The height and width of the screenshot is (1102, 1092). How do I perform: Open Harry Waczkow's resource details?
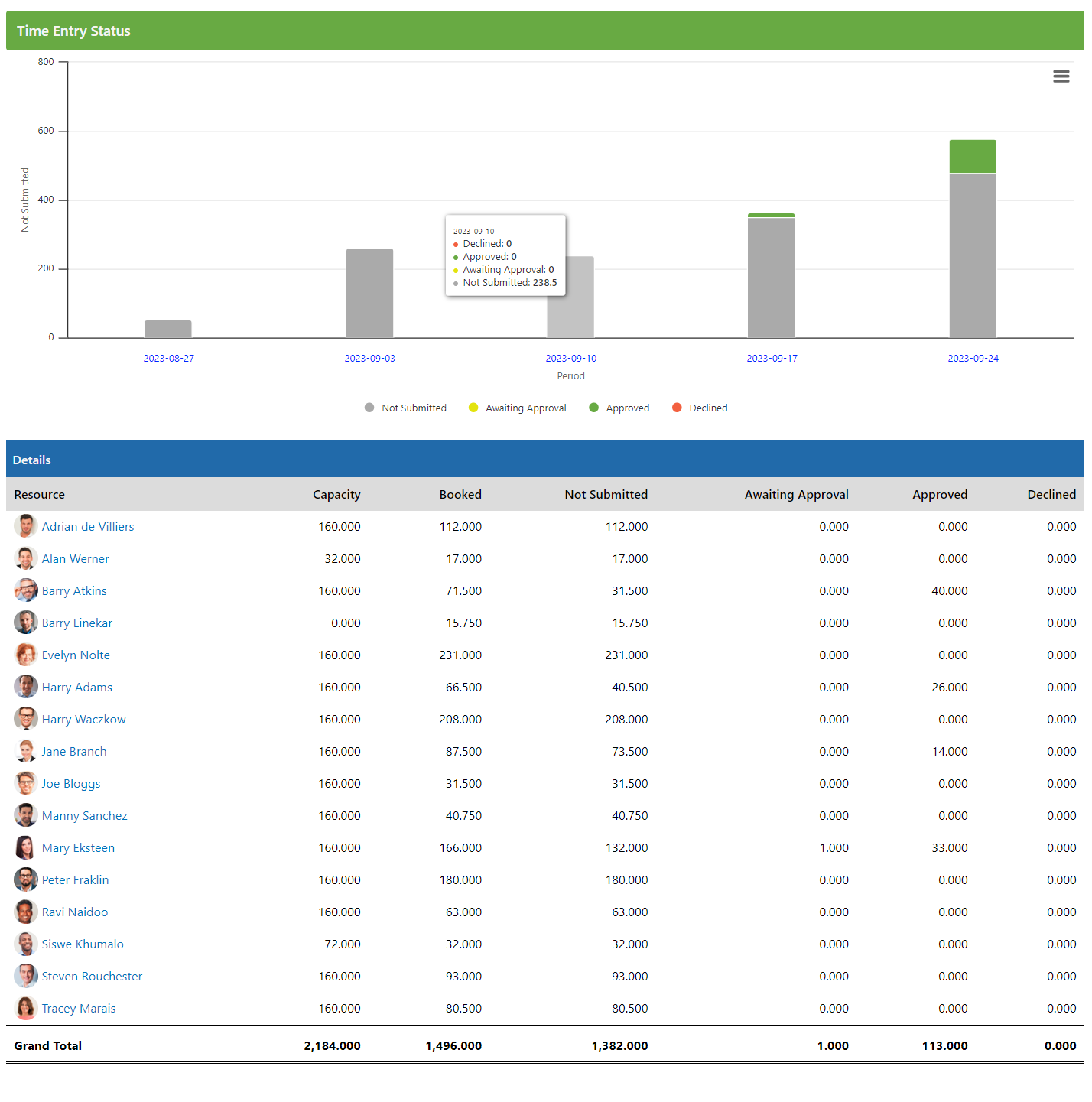coord(84,719)
